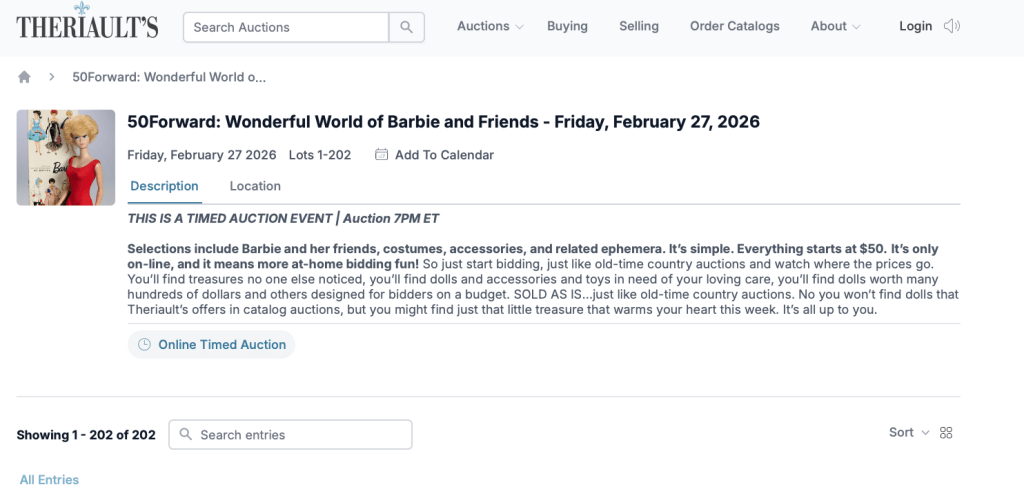Click the Login link
The width and height of the screenshot is (1024, 498).
click(915, 27)
